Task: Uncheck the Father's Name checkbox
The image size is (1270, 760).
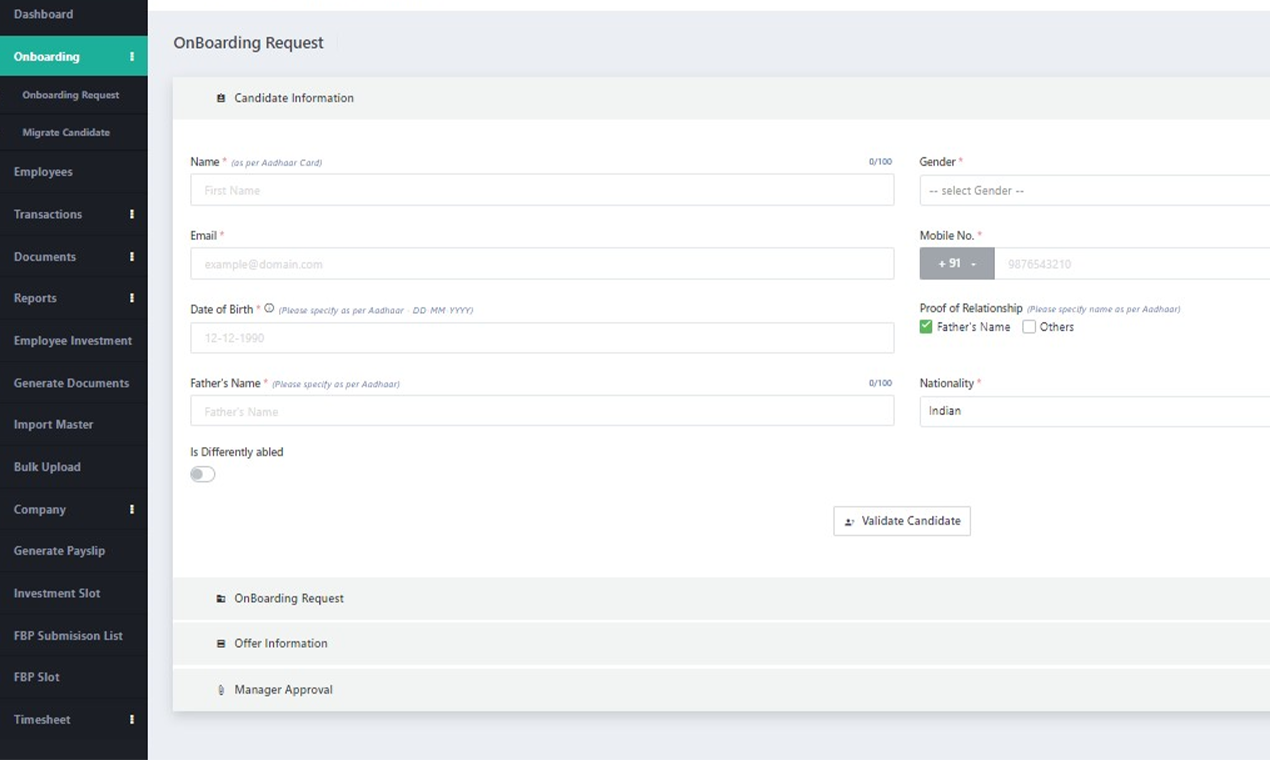Action: (x=926, y=327)
